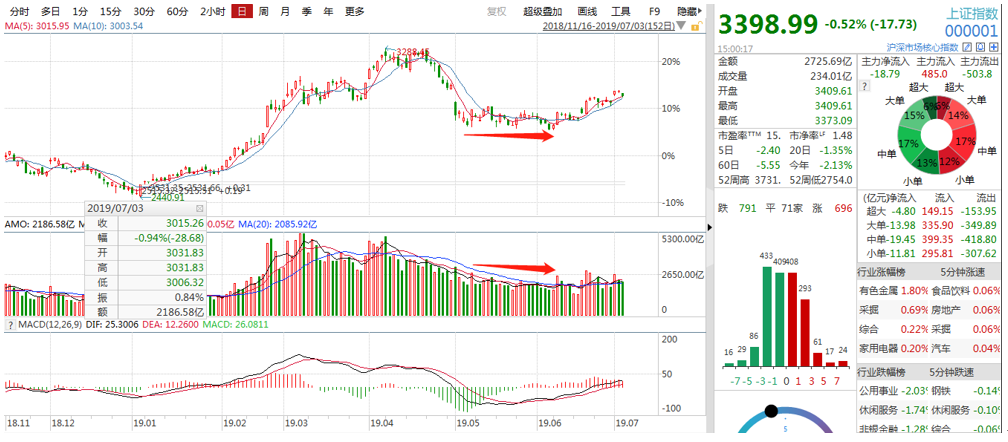
Task: Toggle the 复权 price adjustment option
Action: pos(496,11)
